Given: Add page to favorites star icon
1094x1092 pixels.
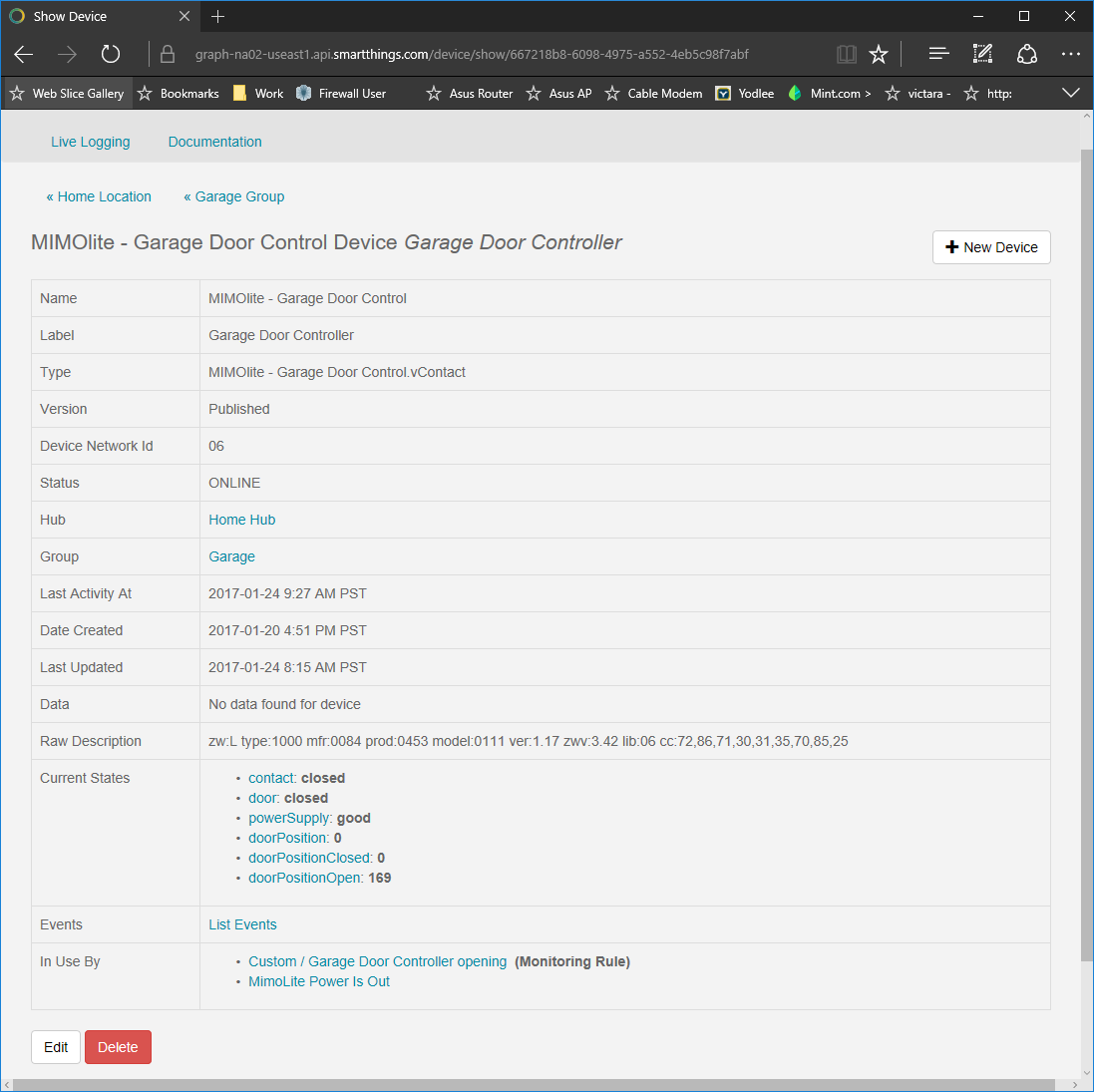Looking at the screenshot, I should [879, 55].
